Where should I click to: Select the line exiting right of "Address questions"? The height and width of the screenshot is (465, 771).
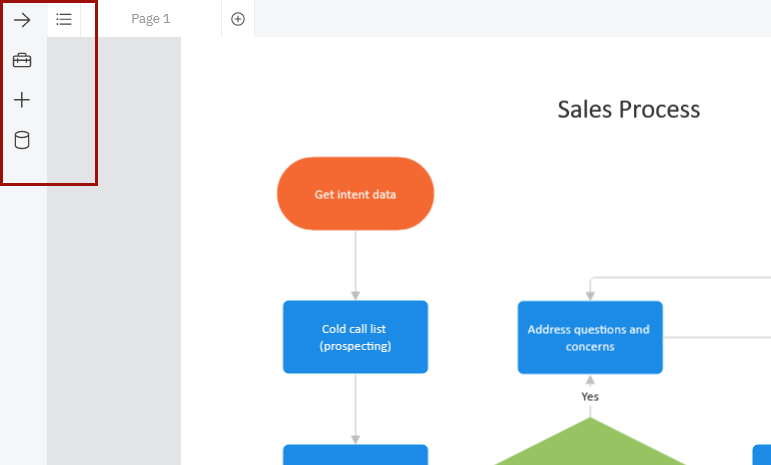click(x=715, y=337)
